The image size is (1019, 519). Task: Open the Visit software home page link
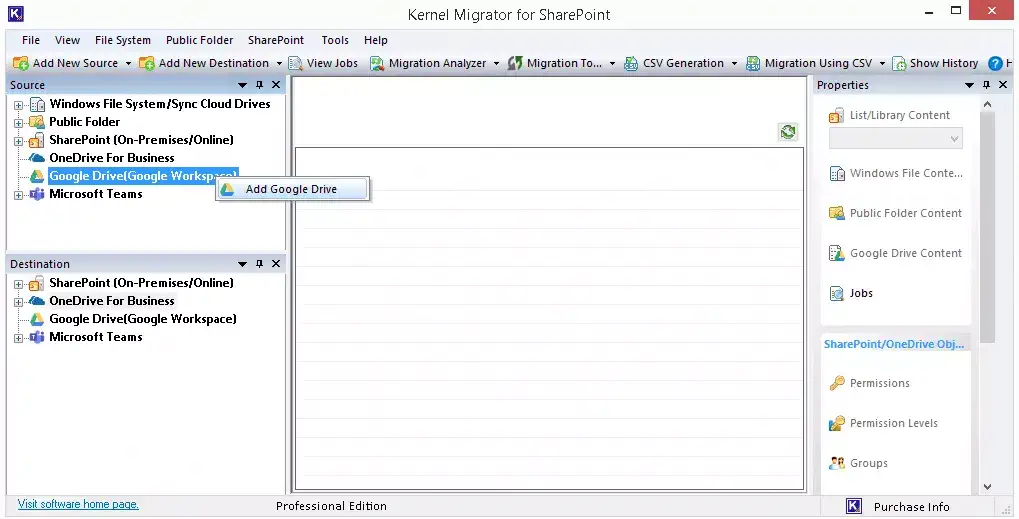pos(78,504)
